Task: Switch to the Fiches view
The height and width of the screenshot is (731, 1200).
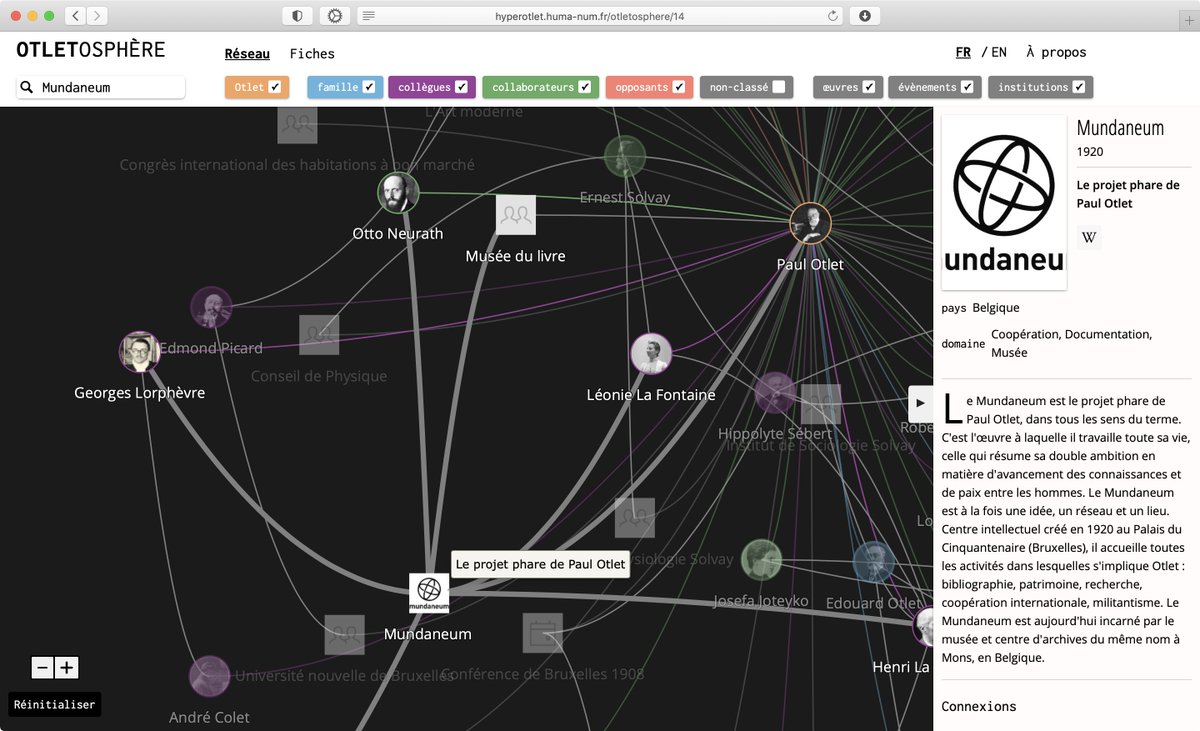Action: [312, 54]
